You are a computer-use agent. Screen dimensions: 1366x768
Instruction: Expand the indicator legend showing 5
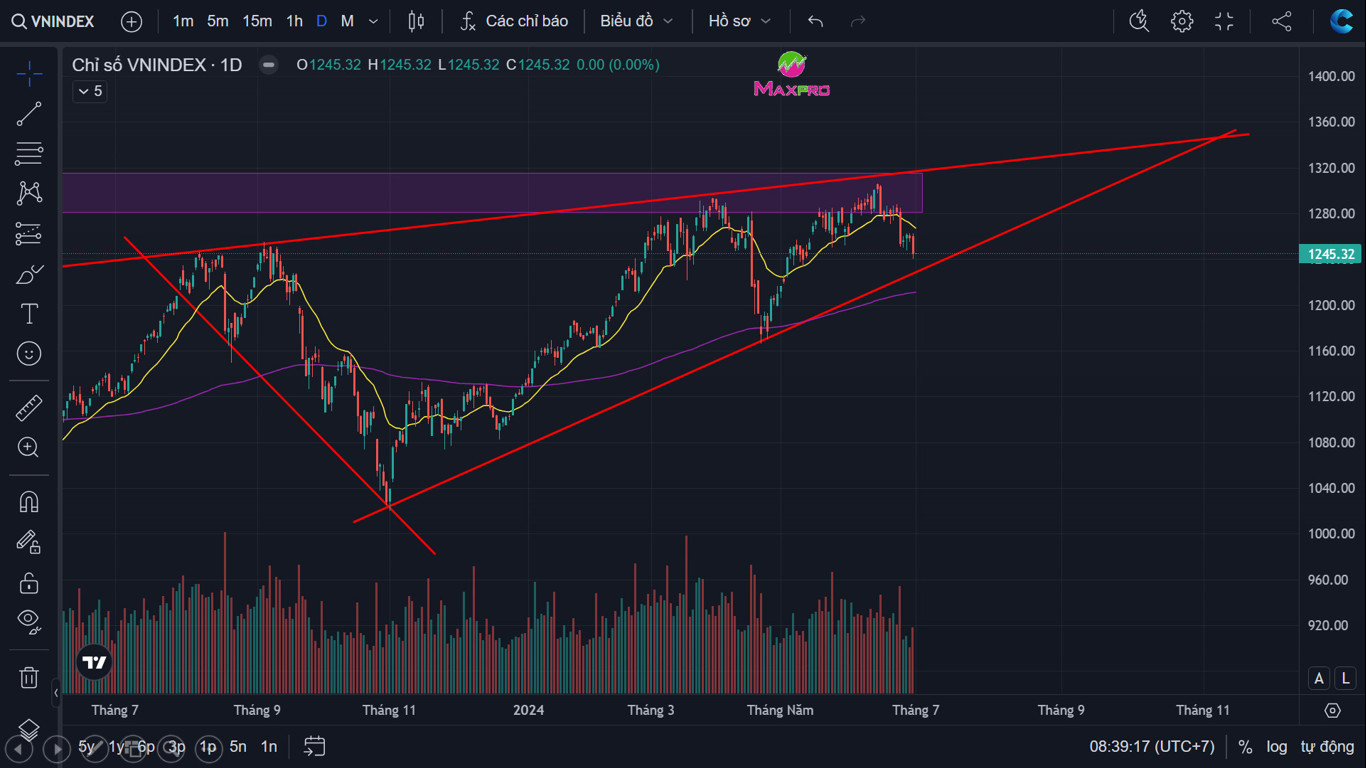tap(89, 91)
